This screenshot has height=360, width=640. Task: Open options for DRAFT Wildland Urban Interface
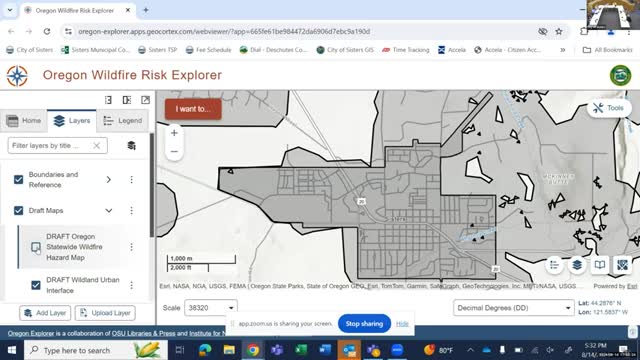click(x=131, y=285)
